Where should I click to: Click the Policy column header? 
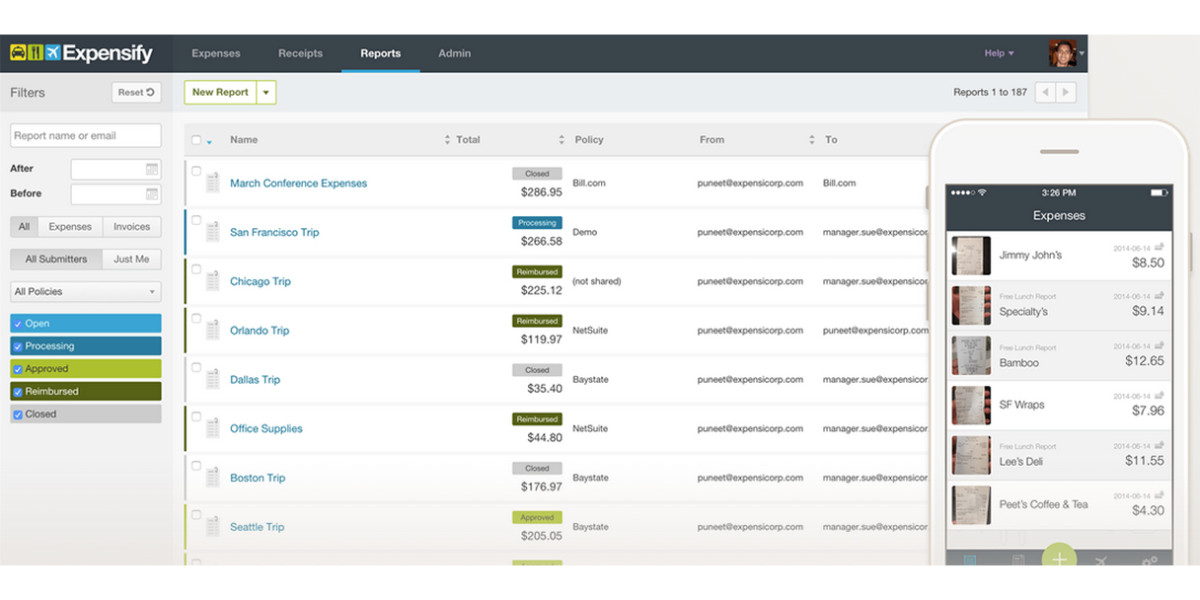pyautogui.click(x=589, y=140)
